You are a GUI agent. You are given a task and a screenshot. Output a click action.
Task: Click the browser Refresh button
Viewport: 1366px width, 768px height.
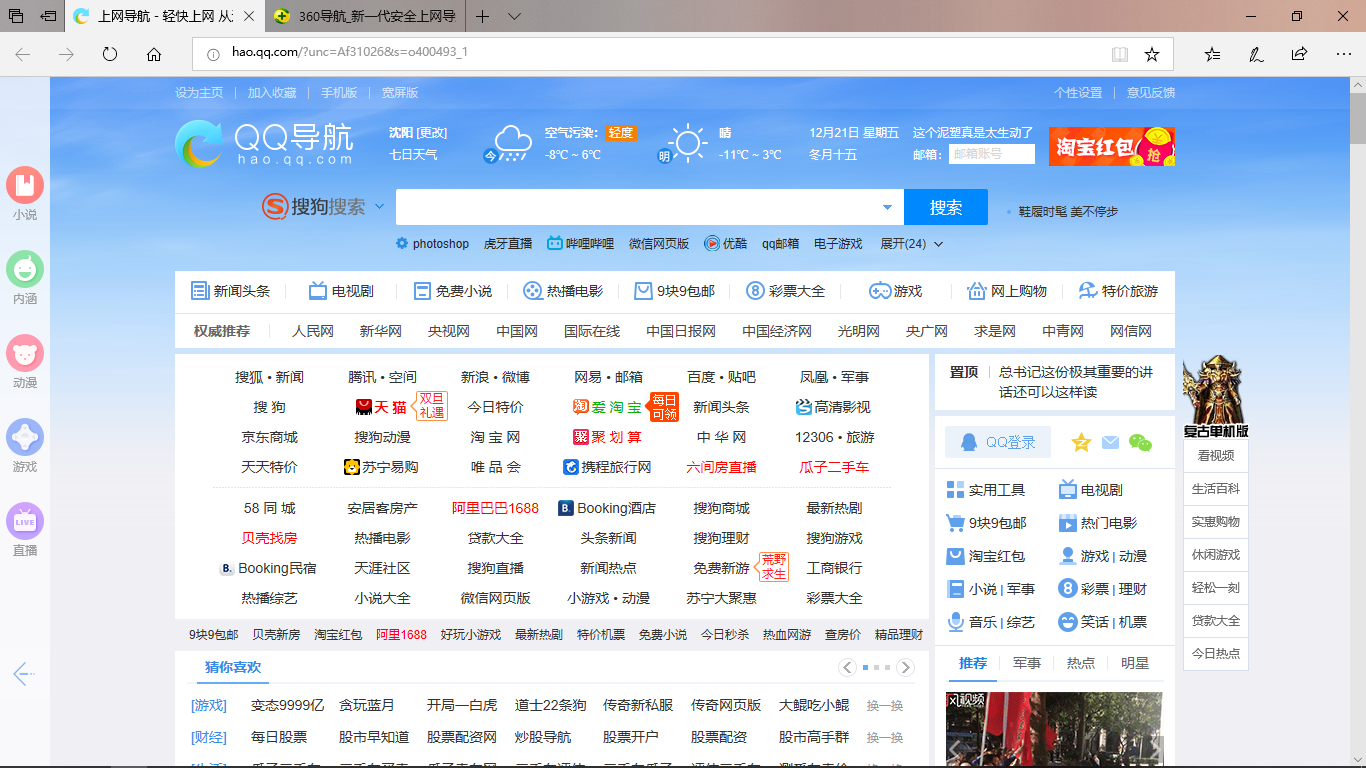110,54
